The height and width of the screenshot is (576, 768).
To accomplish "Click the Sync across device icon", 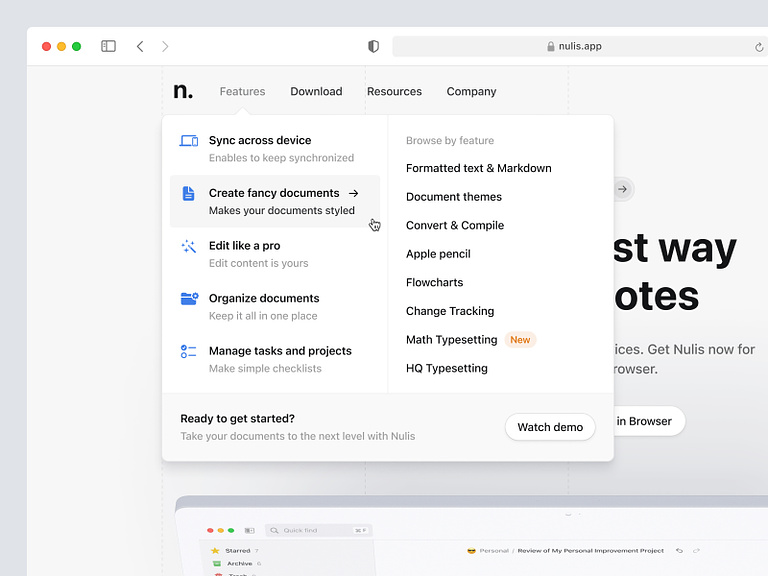I will click(x=188, y=141).
